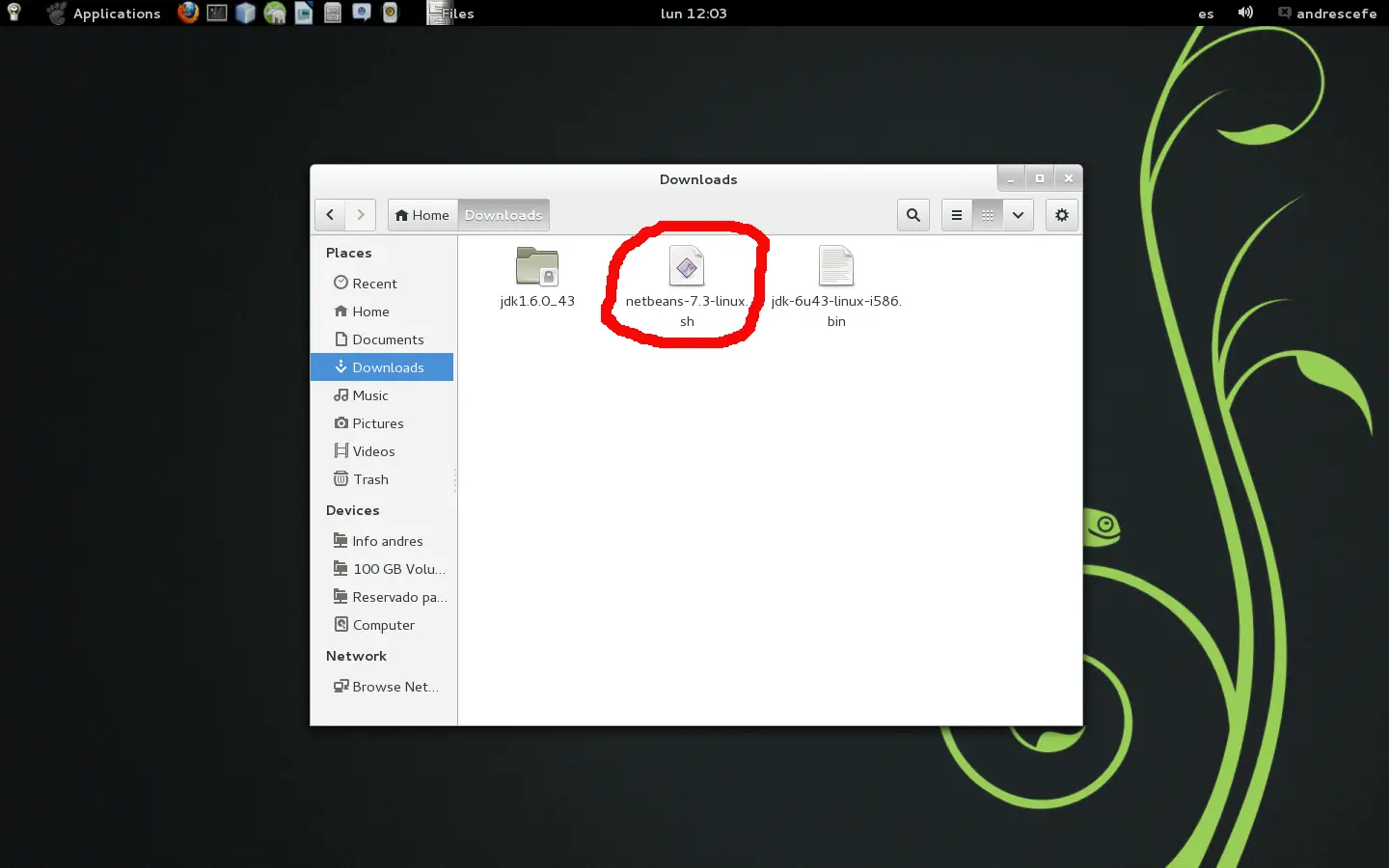
Task: Click the Downloads path bar button
Action: pyautogui.click(x=504, y=215)
